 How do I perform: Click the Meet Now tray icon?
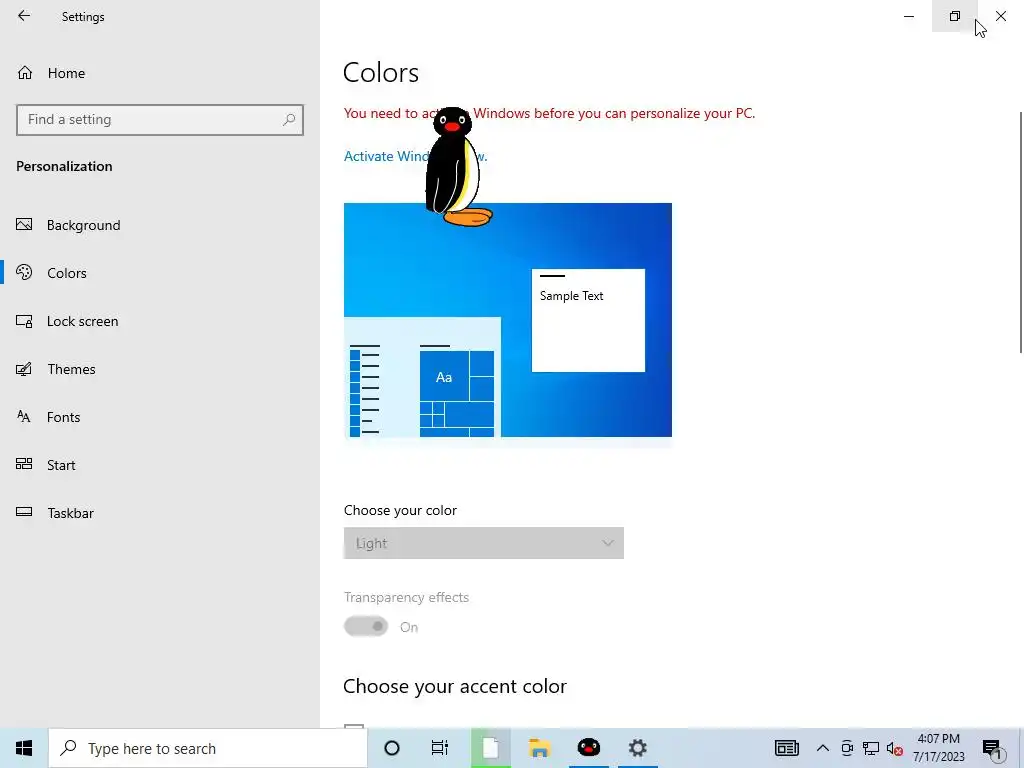click(x=847, y=748)
